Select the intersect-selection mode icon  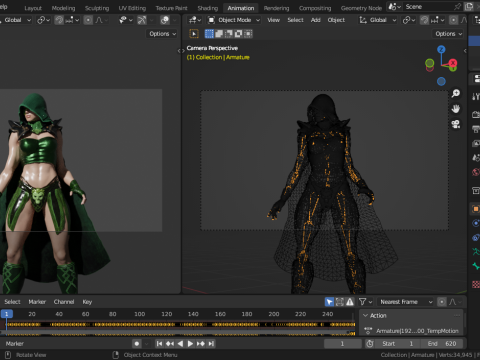click(248, 34)
